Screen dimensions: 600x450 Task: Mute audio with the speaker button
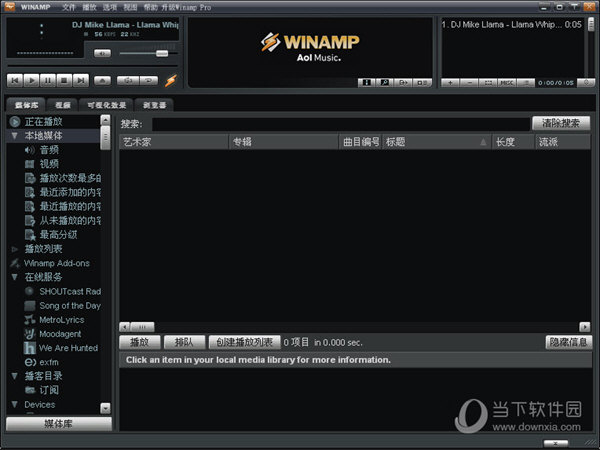pyautogui.click(x=102, y=53)
